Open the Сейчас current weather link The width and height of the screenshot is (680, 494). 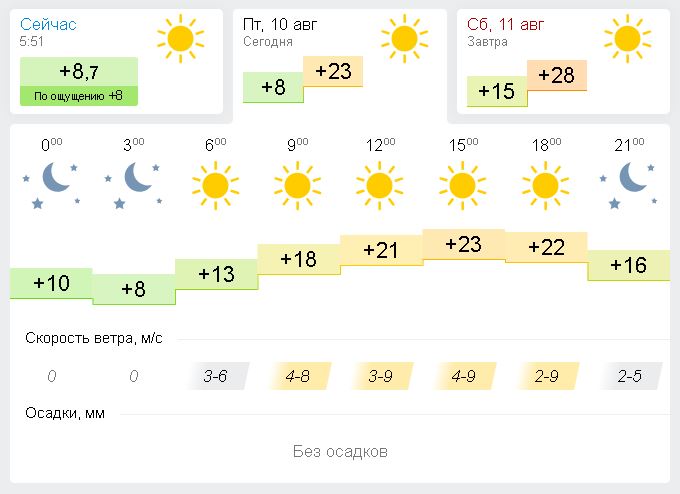pos(48,23)
